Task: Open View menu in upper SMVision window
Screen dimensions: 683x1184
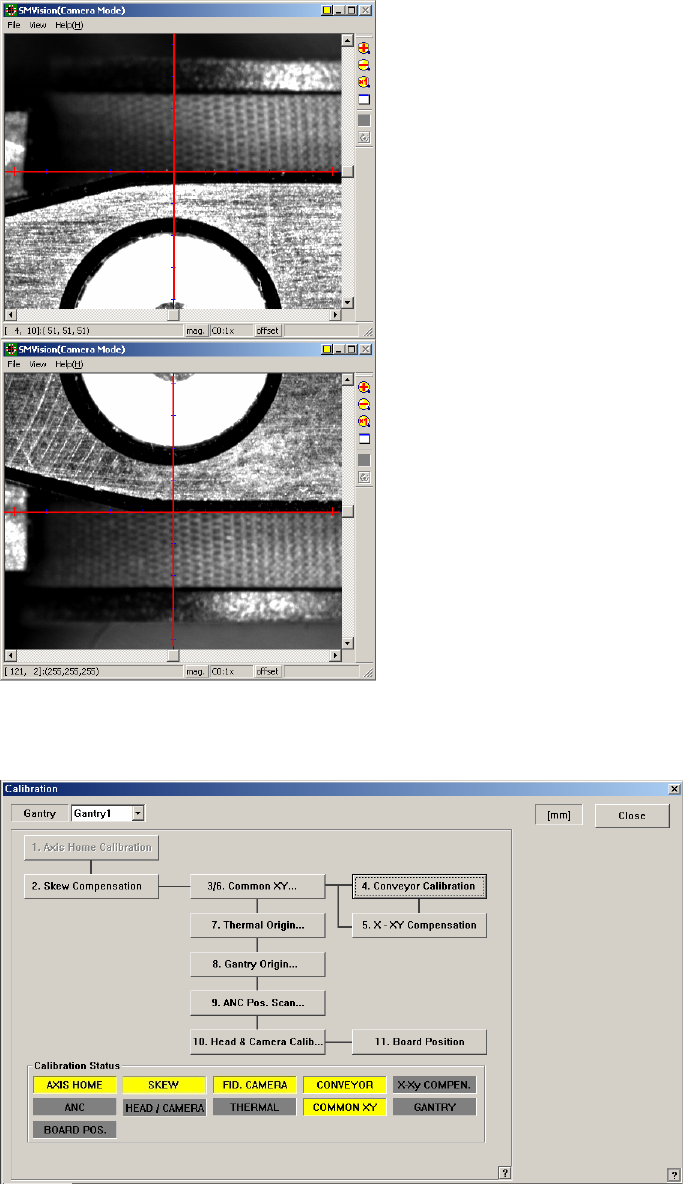Action: point(38,25)
